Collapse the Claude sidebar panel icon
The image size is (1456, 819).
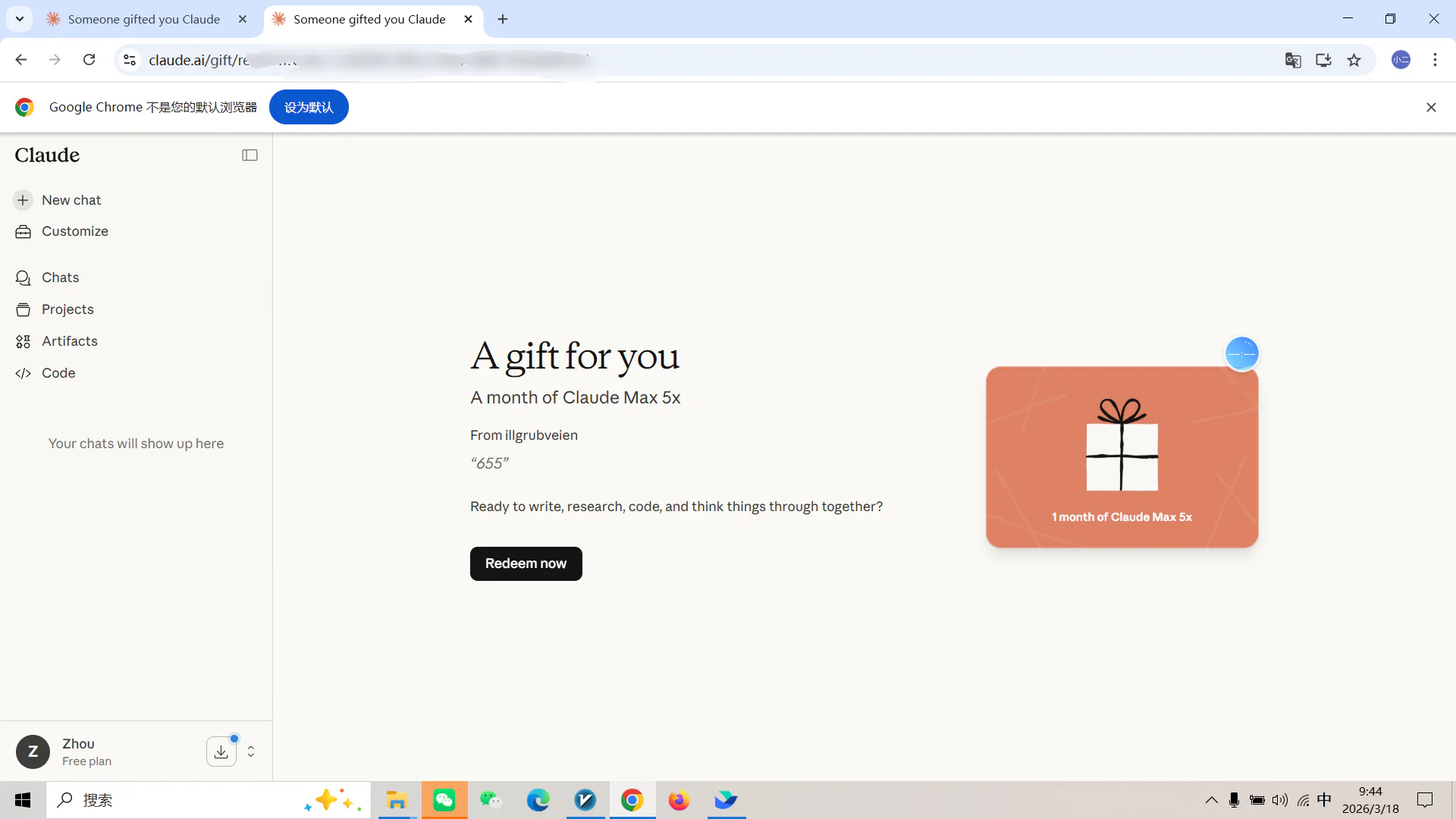[249, 155]
